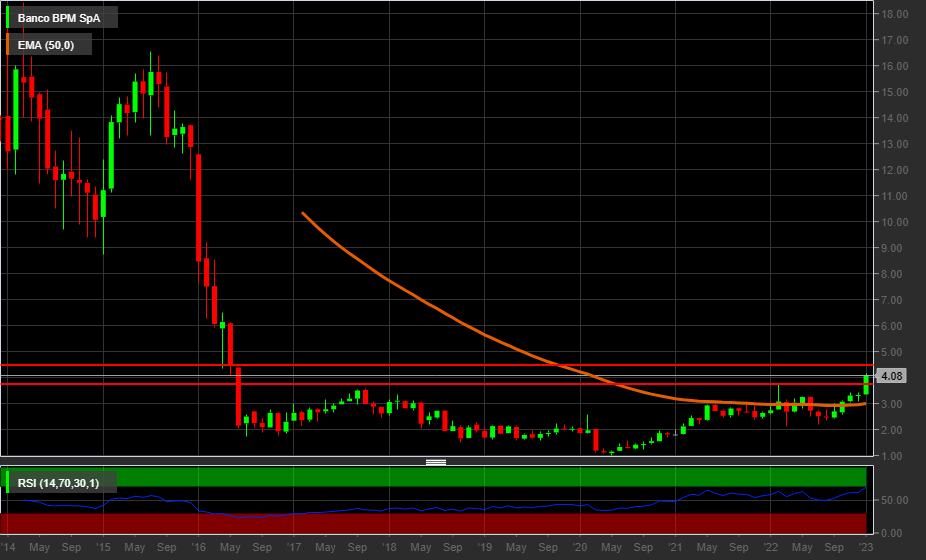Click the '22 year label on time axis
The image size is (926, 560).
770,547
